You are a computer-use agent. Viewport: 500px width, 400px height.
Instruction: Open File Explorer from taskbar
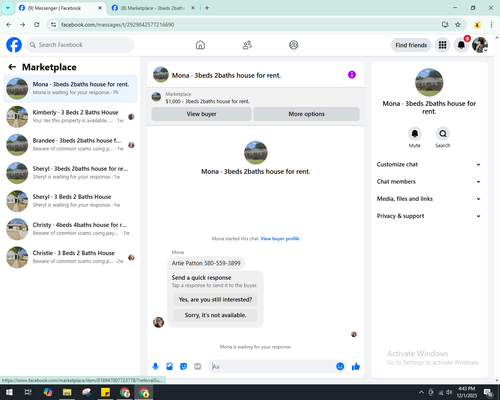click(x=67, y=392)
